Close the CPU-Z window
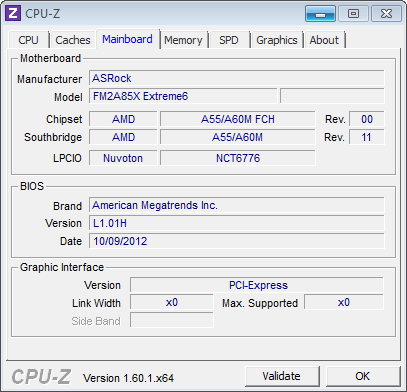This screenshot has height=392, width=407. coord(386,14)
